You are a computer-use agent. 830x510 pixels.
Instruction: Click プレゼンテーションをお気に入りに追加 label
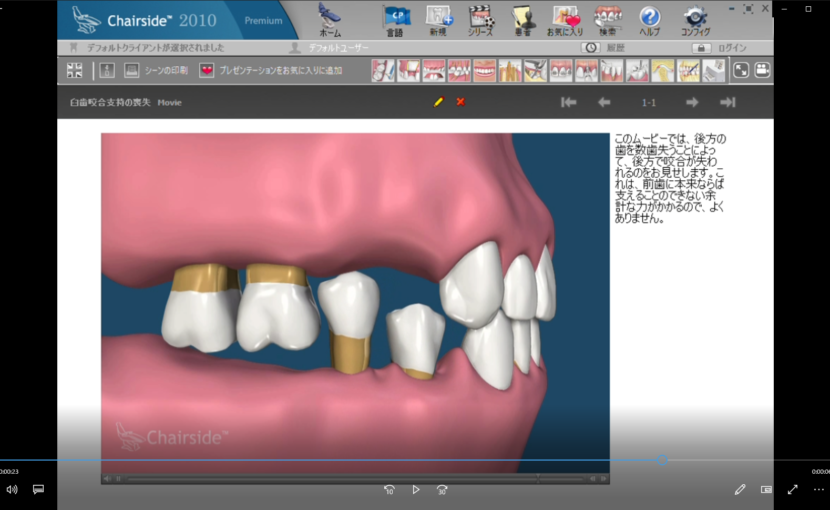[281, 70]
